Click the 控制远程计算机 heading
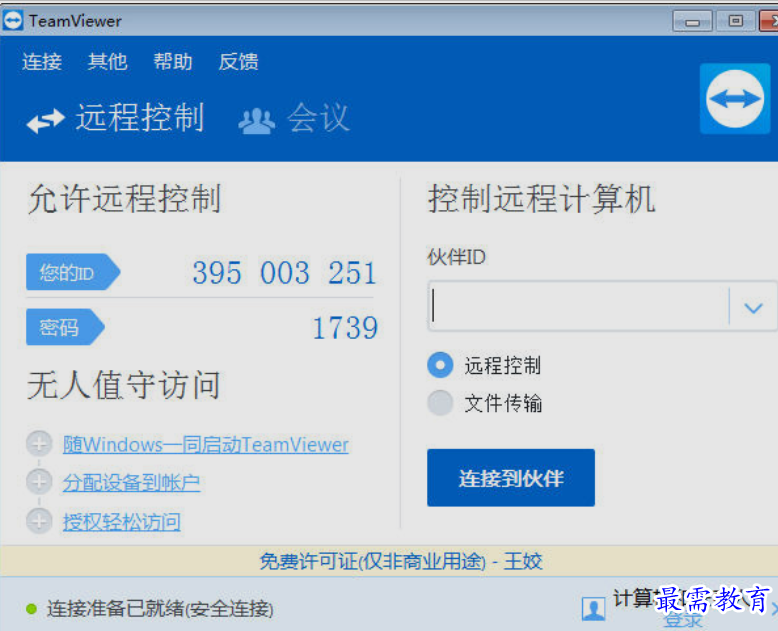Screen dimensions: 778x631 pyautogui.click(x=541, y=198)
